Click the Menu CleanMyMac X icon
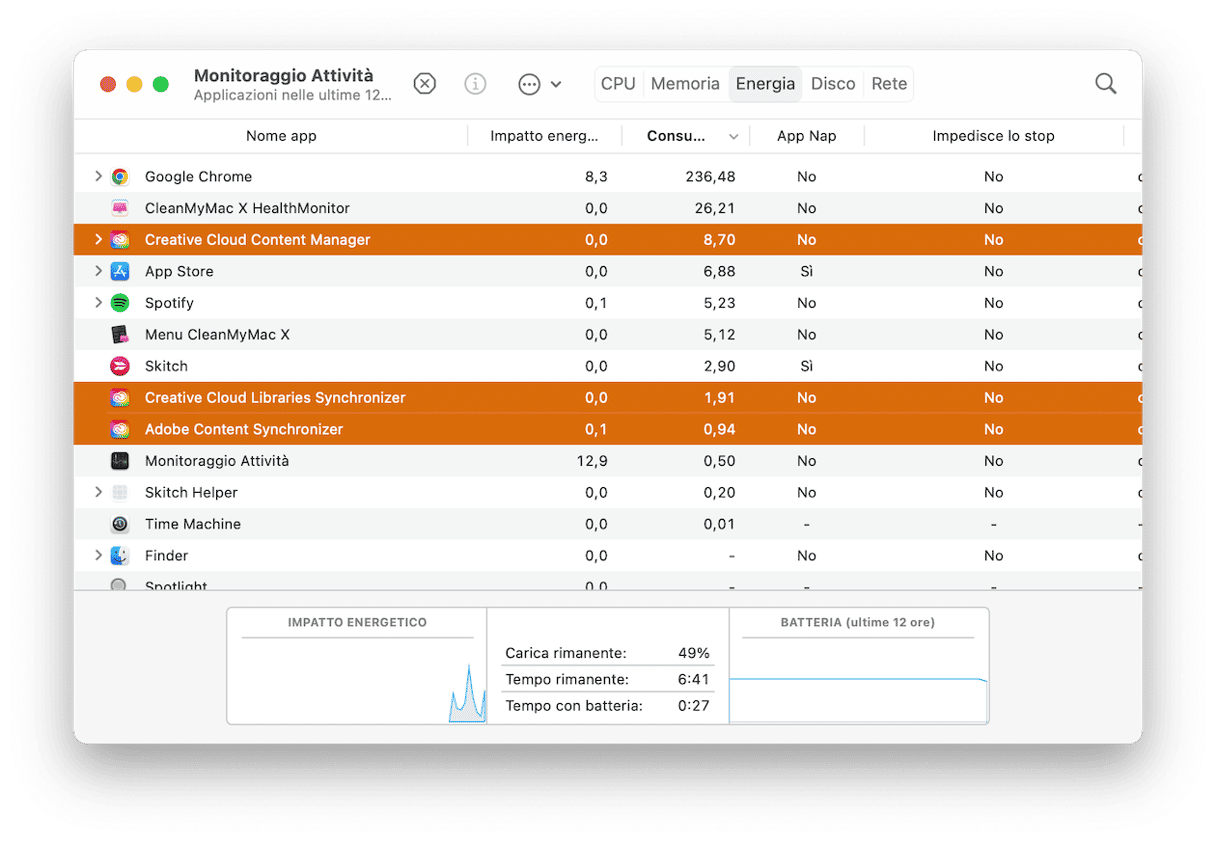This screenshot has height=841, width=1216. (120, 334)
